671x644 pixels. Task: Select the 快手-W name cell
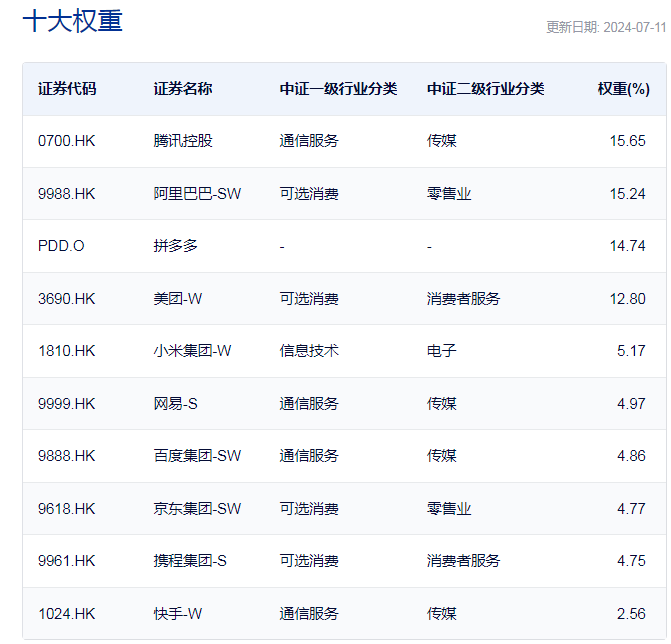178,614
